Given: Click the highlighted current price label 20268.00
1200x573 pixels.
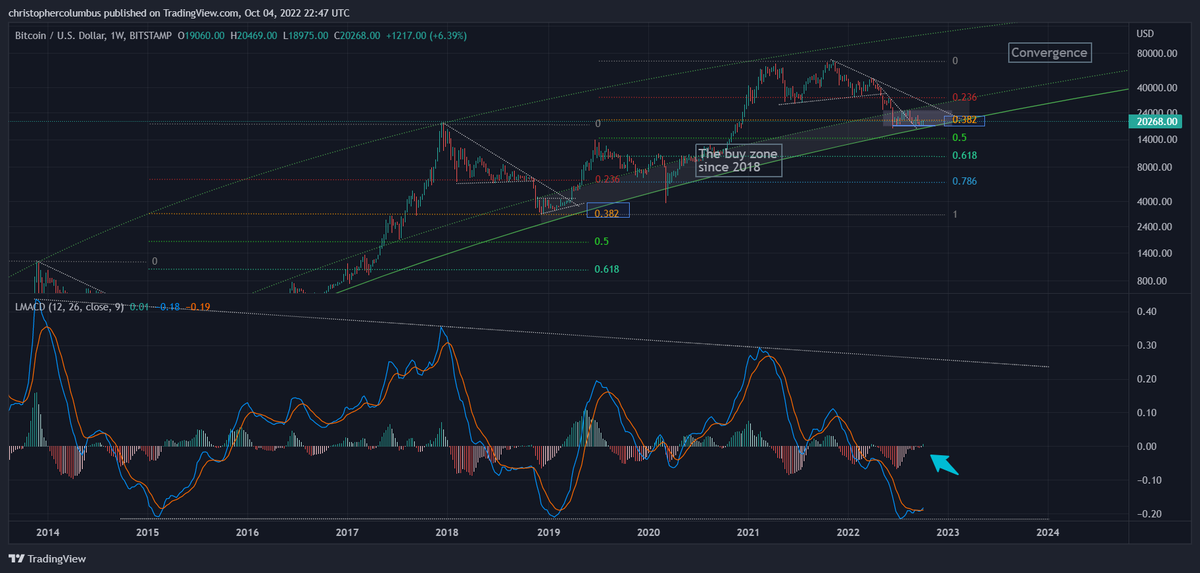Looking at the screenshot, I should click(1156, 121).
